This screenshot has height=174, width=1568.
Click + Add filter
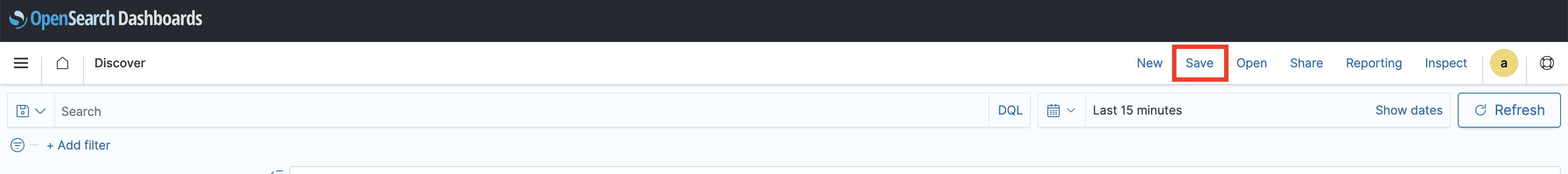(x=78, y=145)
